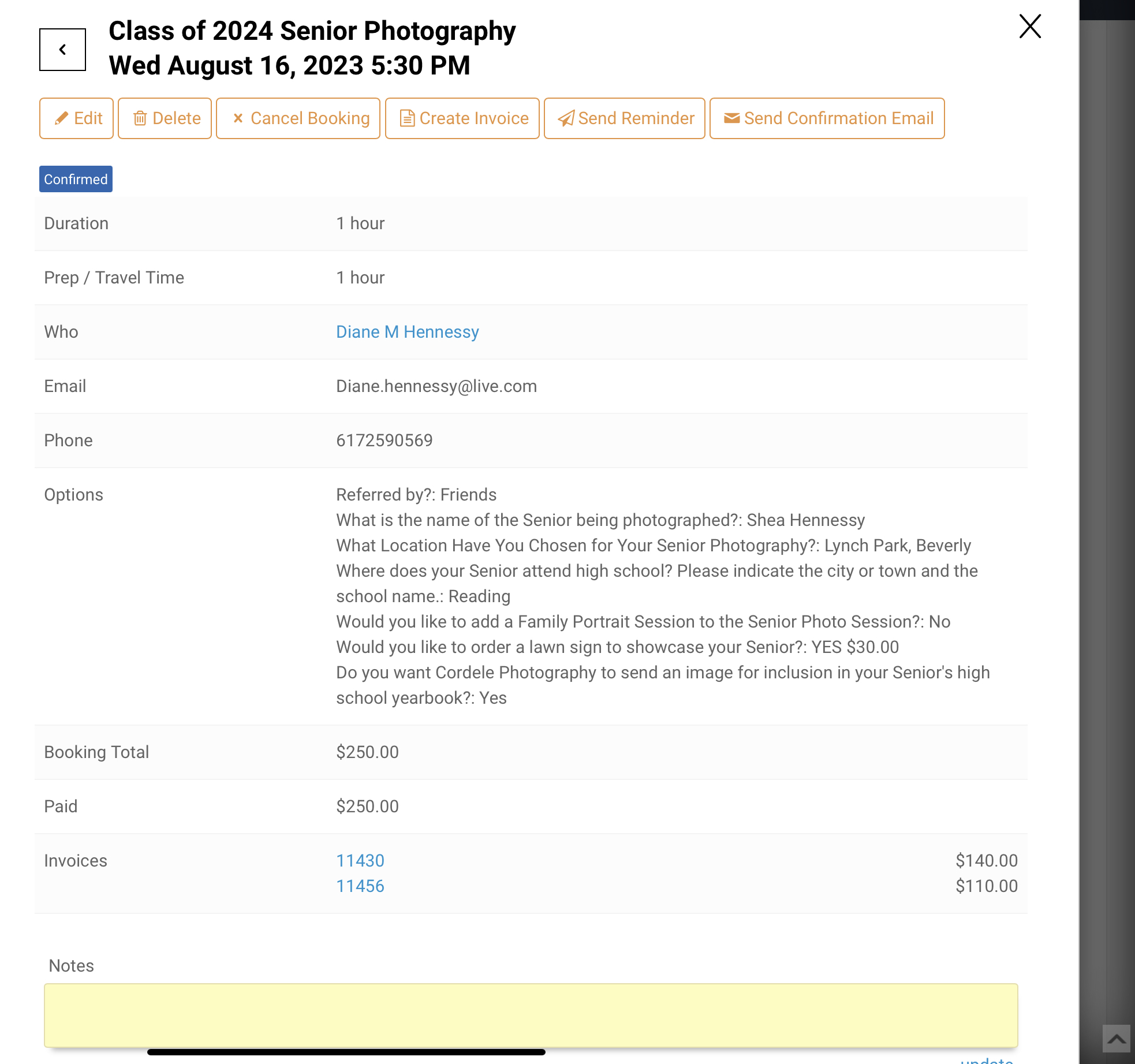Screen dimensions: 1135x1064
Task: Click the document icon on Create Invoice
Action: point(408,118)
